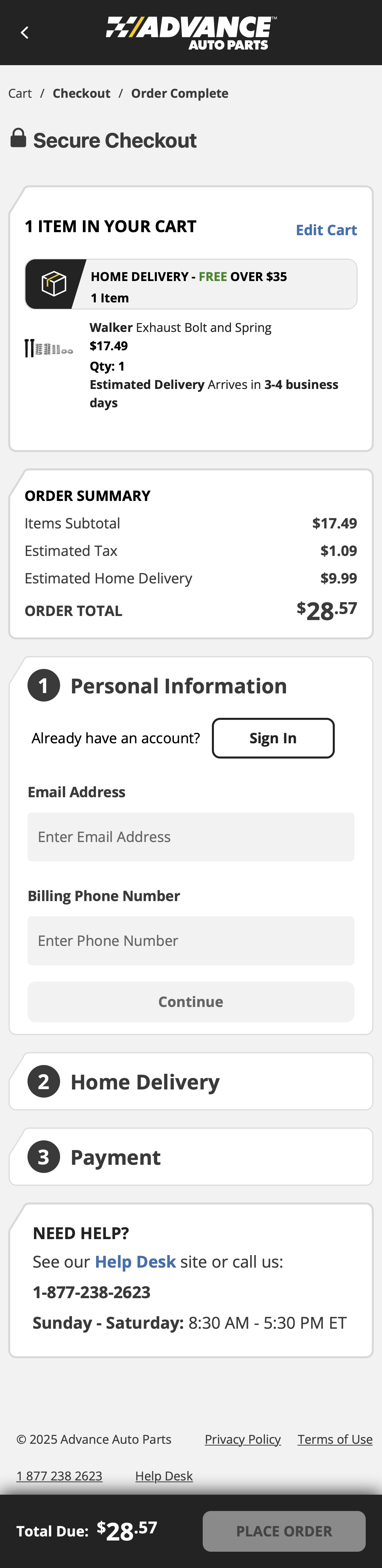The height and width of the screenshot is (1568, 382).
Task: Click the Enter Email Address field
Action: [x=191, y=836]
